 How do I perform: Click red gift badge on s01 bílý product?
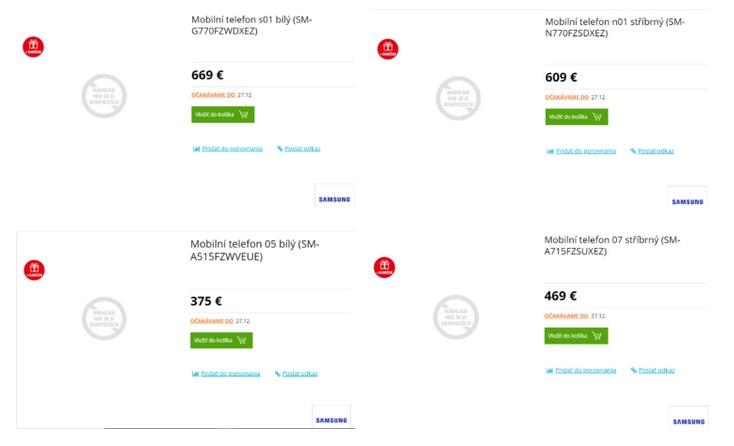click(33, 46)
